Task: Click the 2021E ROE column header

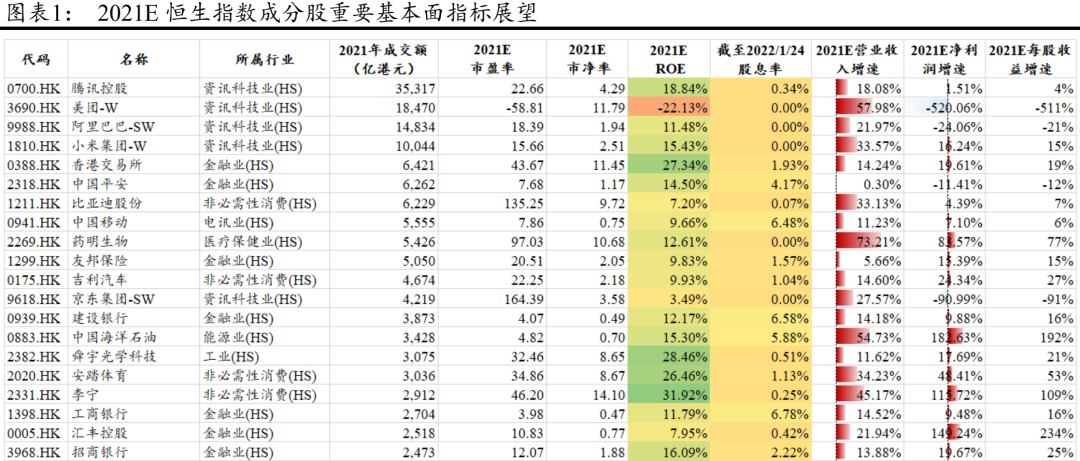Action: tap(669, 59)
